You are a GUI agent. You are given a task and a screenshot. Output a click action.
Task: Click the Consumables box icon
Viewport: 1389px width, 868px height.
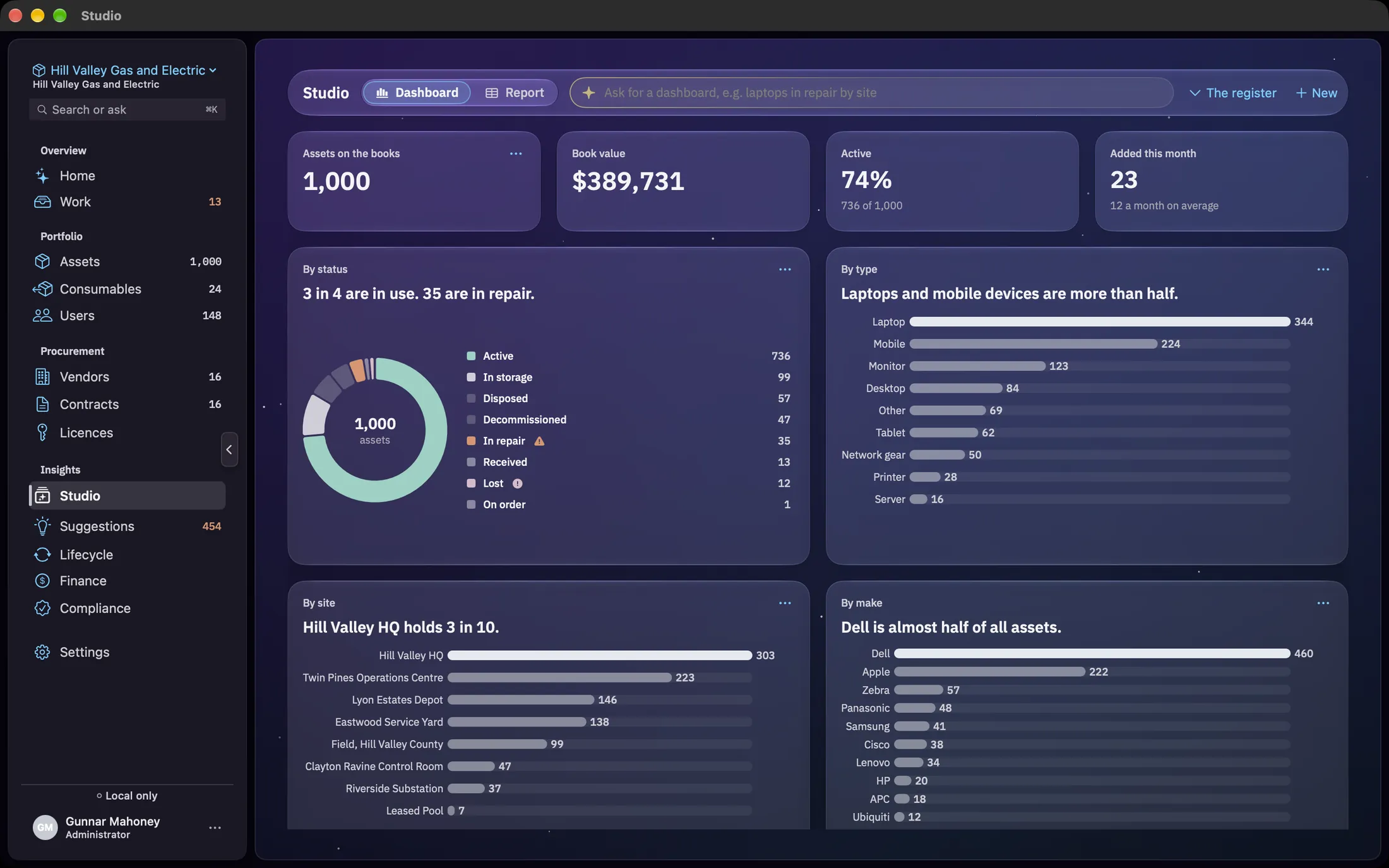tap(42, 288)
